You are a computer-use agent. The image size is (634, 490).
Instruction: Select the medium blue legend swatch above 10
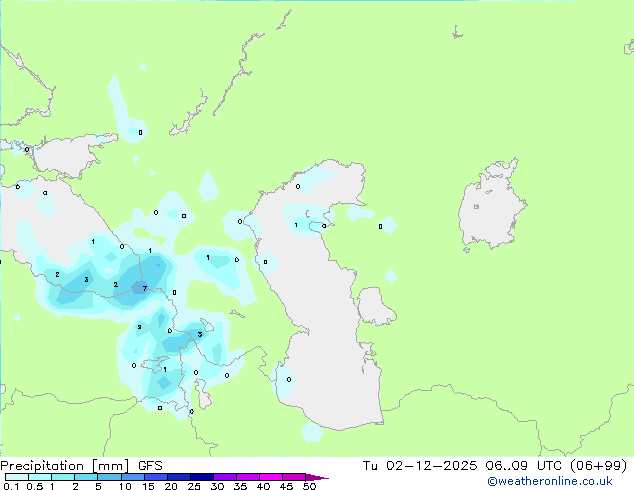(133, 477)
